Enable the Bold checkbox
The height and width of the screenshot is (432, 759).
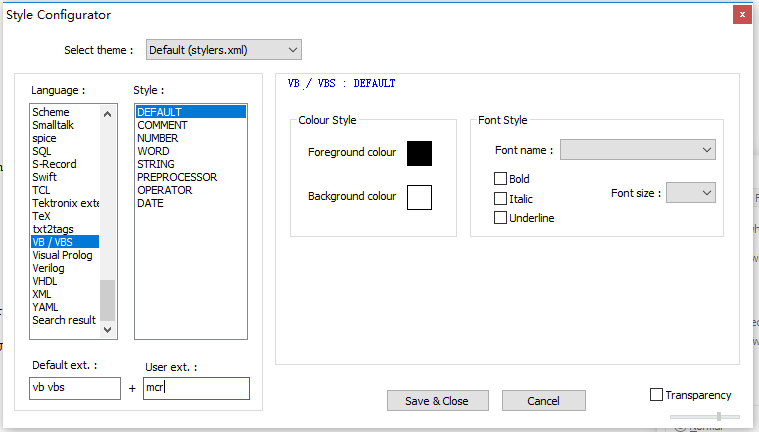(501, 179)
